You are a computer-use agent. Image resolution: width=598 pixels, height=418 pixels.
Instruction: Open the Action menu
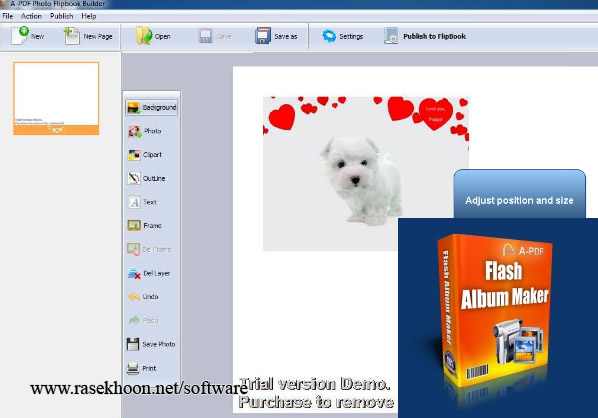point(31,16)
